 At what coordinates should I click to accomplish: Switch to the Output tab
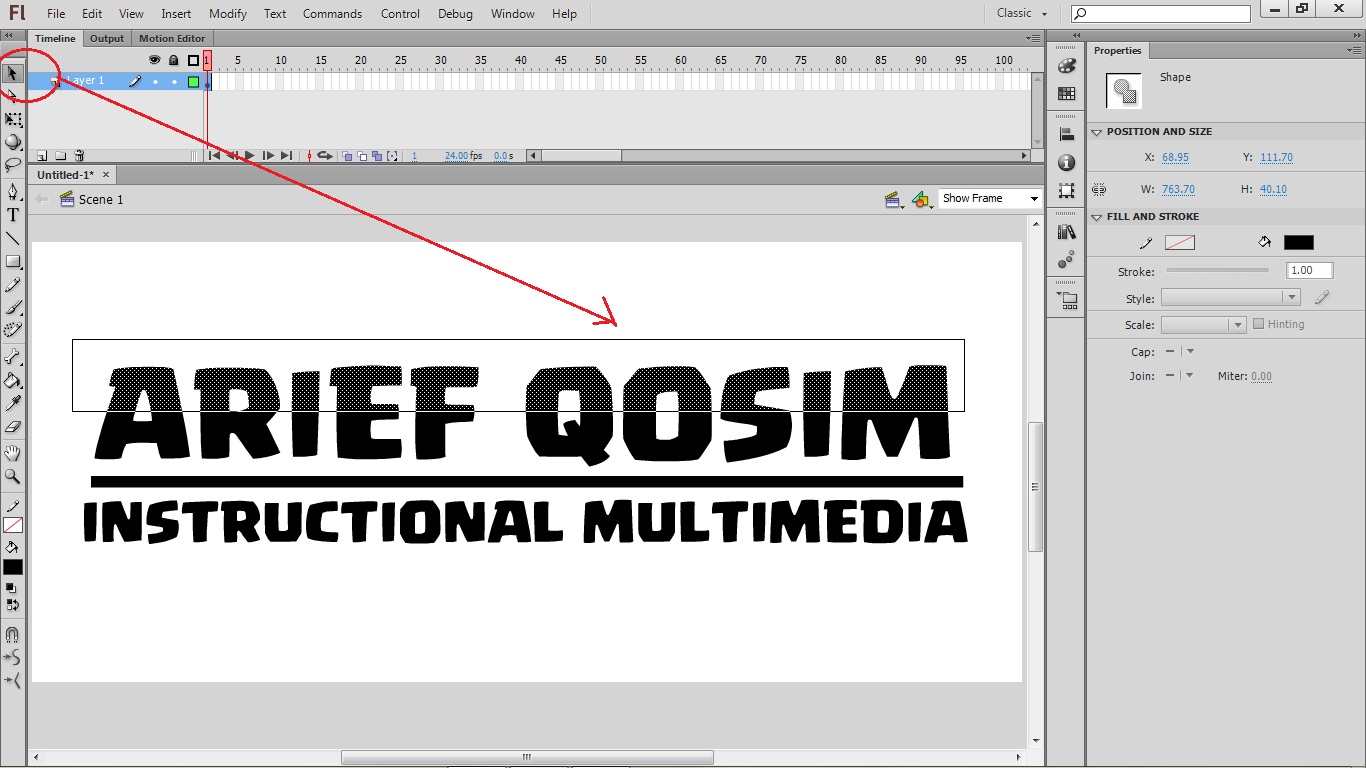pos(107,39)
